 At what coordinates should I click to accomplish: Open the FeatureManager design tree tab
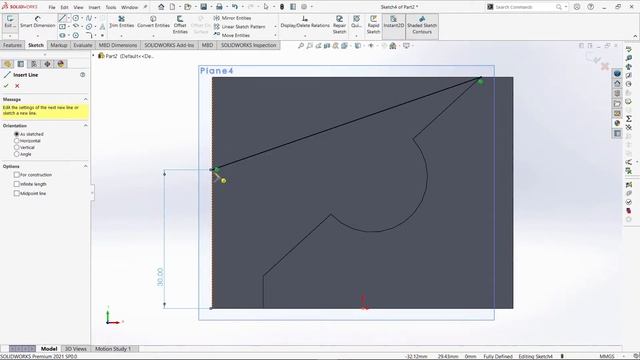7,64
